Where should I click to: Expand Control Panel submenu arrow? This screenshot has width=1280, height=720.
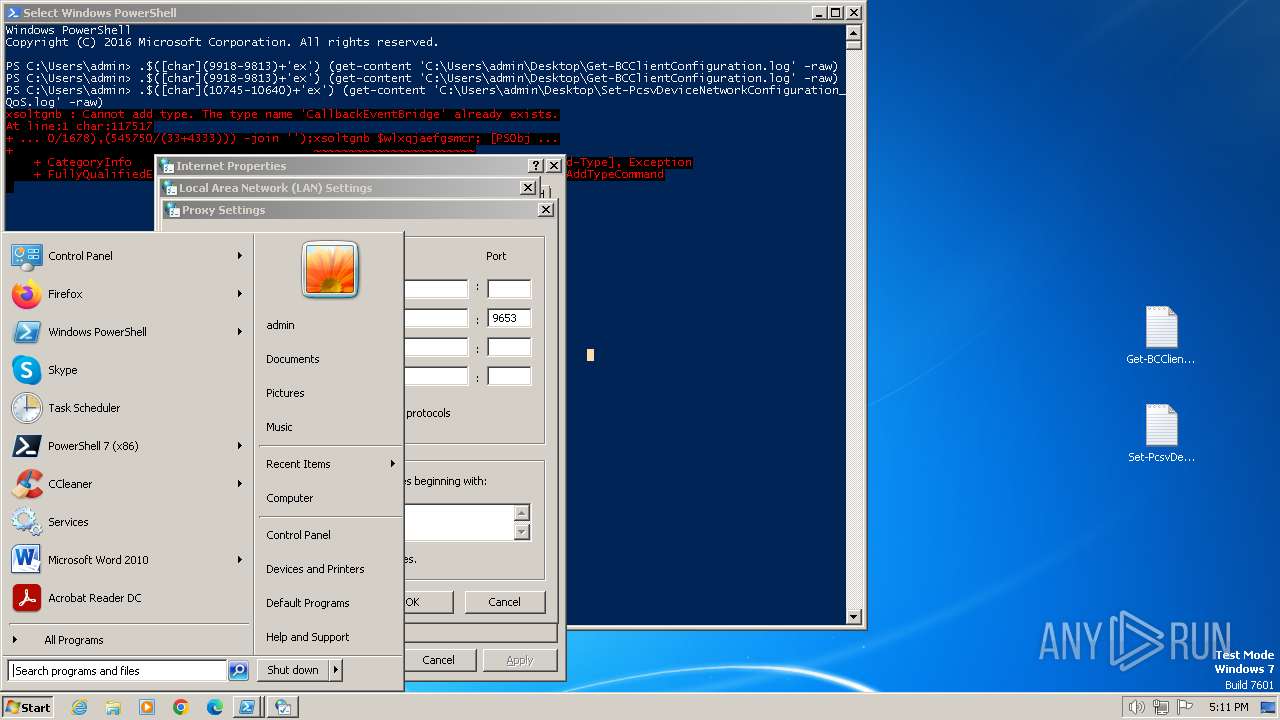pyautogui.click(x=240, y=256)
